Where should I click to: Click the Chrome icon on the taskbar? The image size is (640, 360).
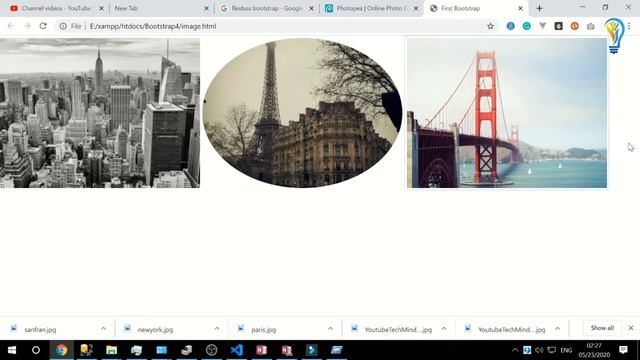click(x=62, y=350)
